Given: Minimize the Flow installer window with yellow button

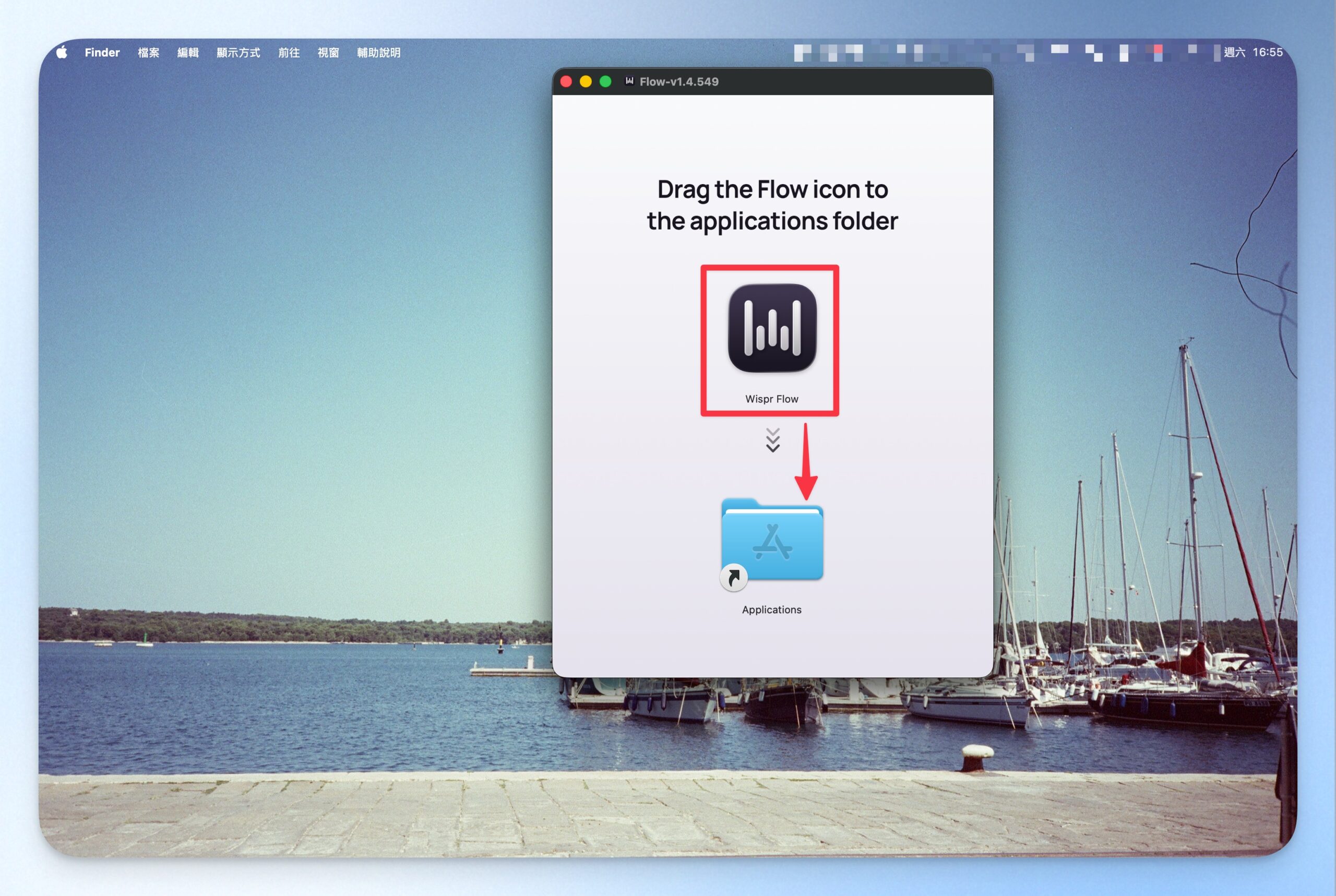Looking at the screenshot, I should point(586,82).
